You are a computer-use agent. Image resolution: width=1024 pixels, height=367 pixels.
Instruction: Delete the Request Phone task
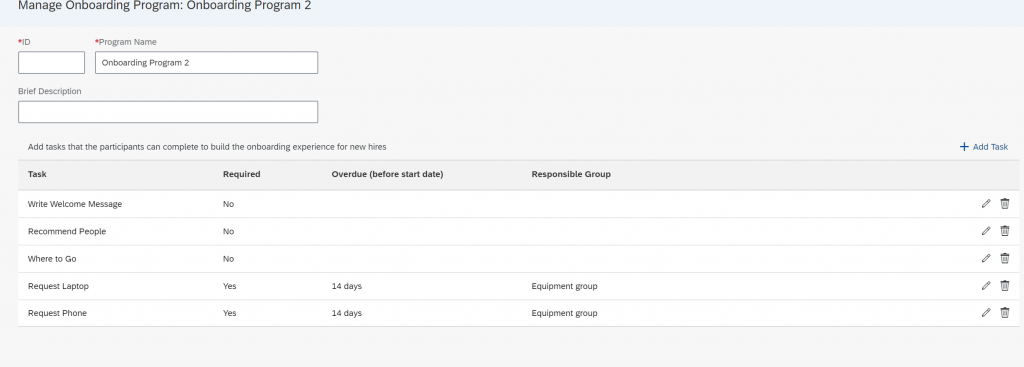[1004, 313]
